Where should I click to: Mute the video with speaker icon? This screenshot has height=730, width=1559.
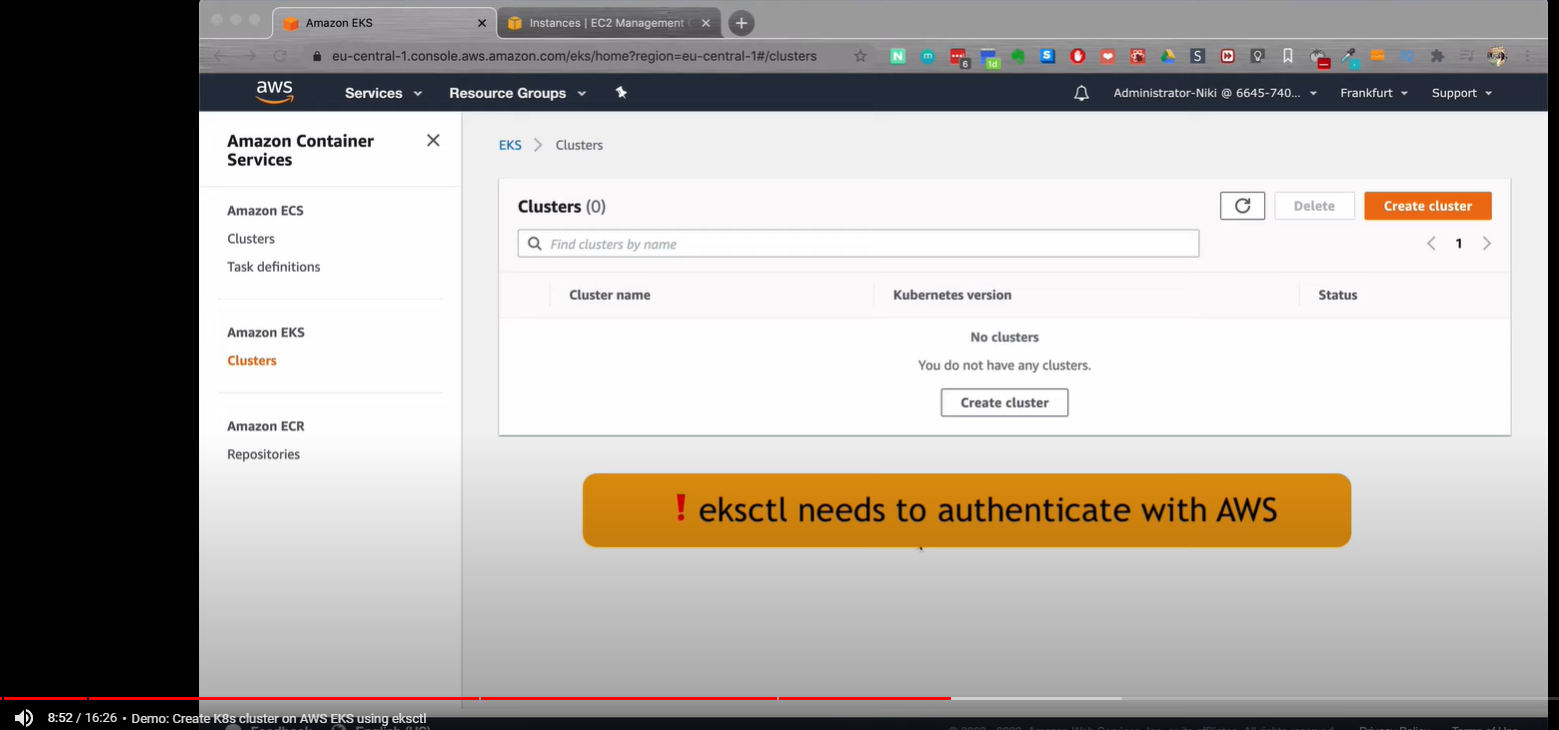click(24, 717)
